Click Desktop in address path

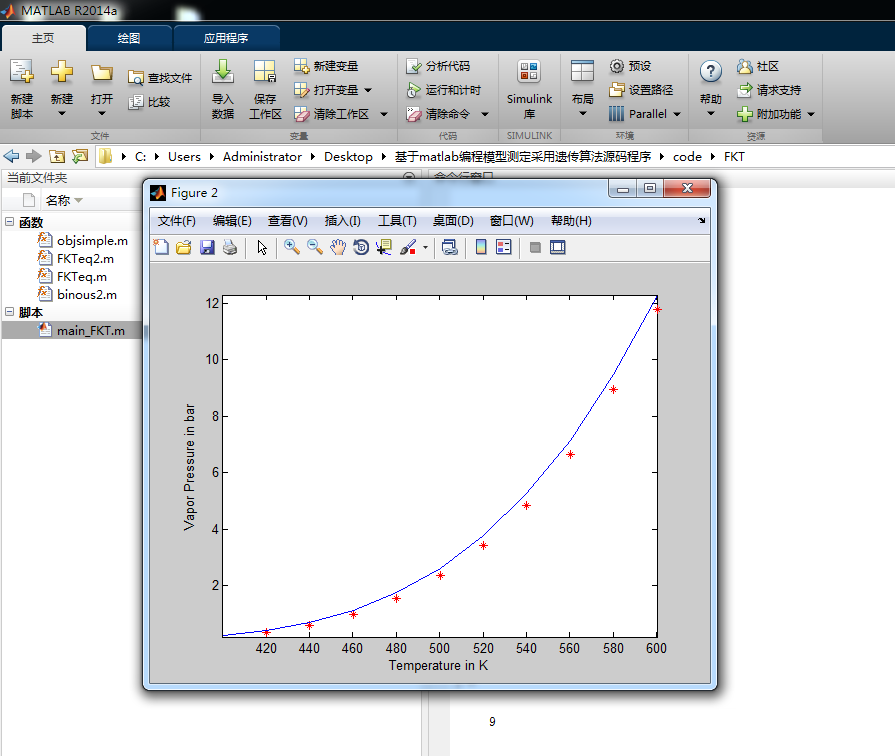[x=348, y=156]
